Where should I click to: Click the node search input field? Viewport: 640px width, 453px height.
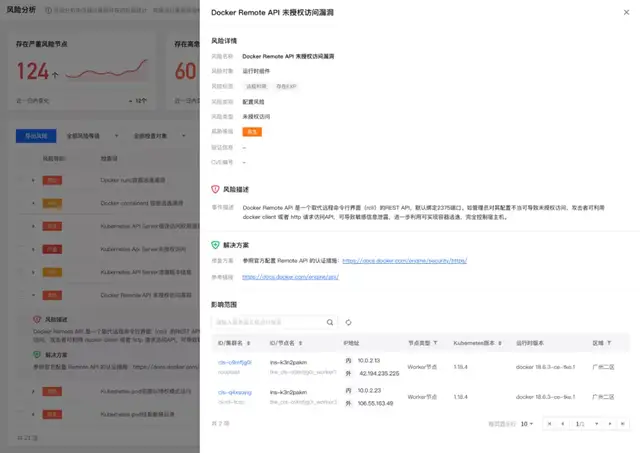click(x=270, y=322)
